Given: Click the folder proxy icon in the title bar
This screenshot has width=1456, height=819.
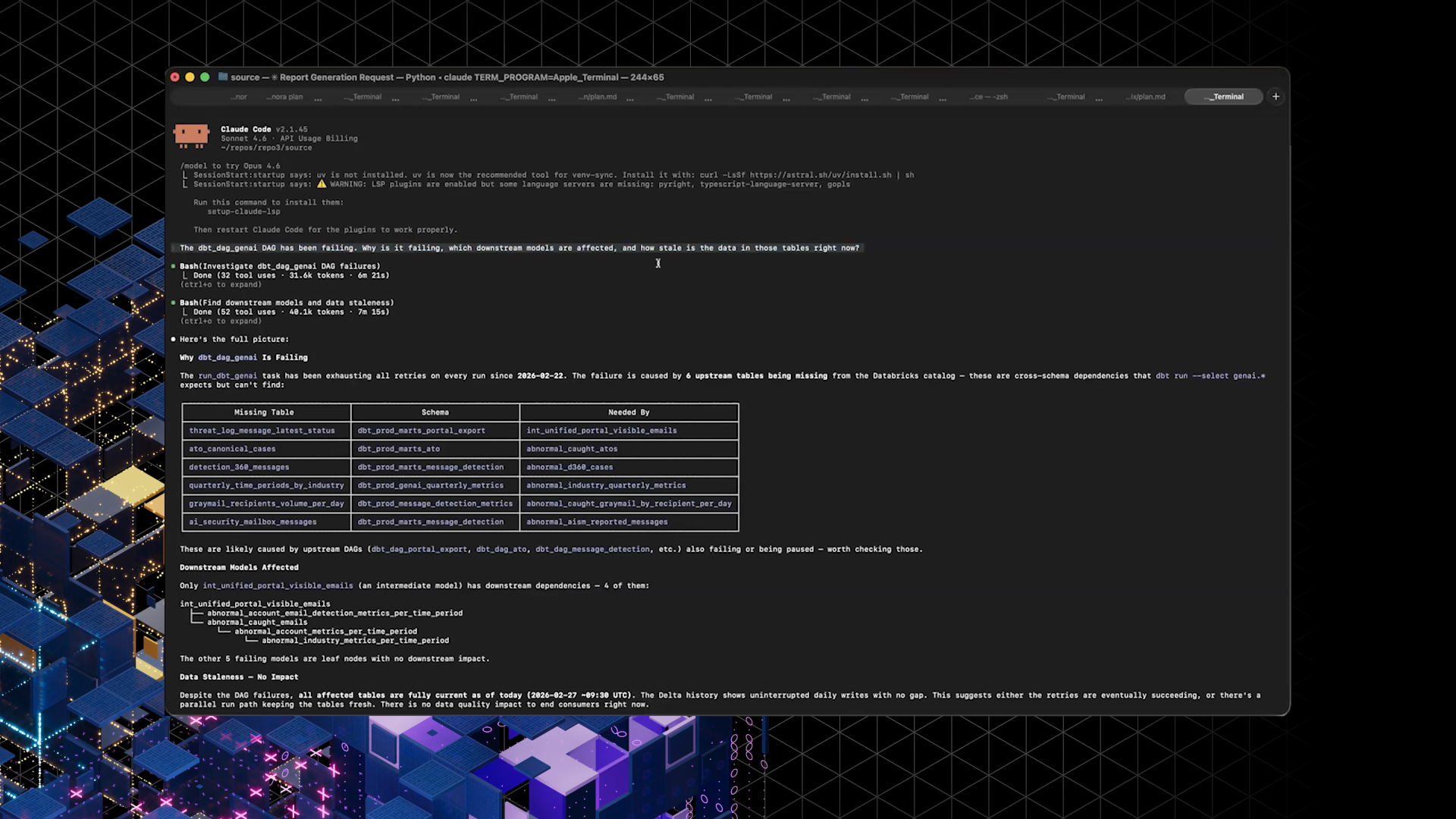Looking at the screenshot, I should (223, 77).
